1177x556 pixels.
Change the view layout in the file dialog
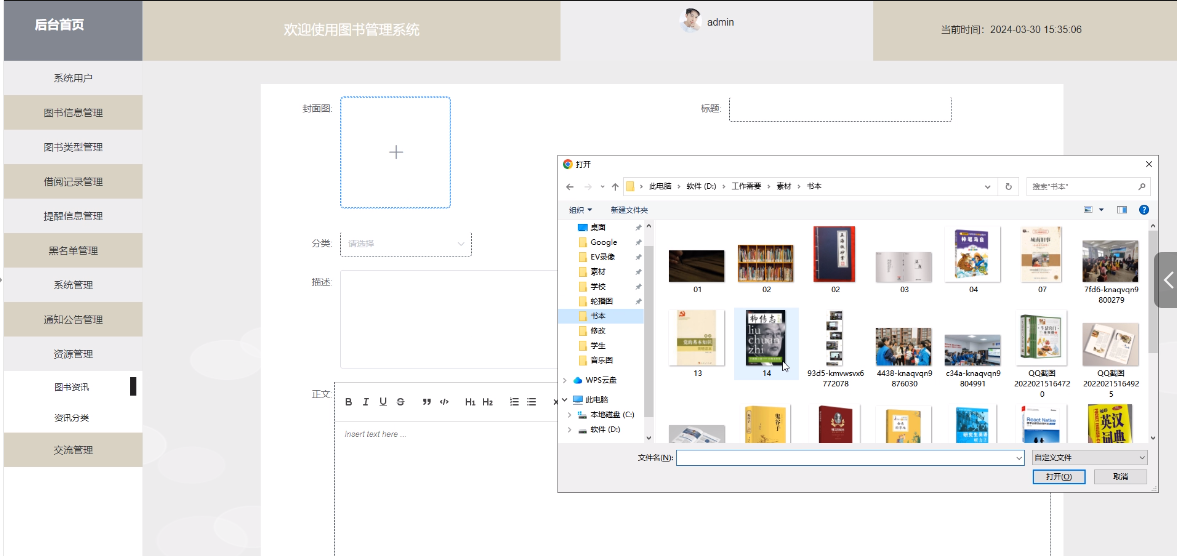coord(1089,210)
